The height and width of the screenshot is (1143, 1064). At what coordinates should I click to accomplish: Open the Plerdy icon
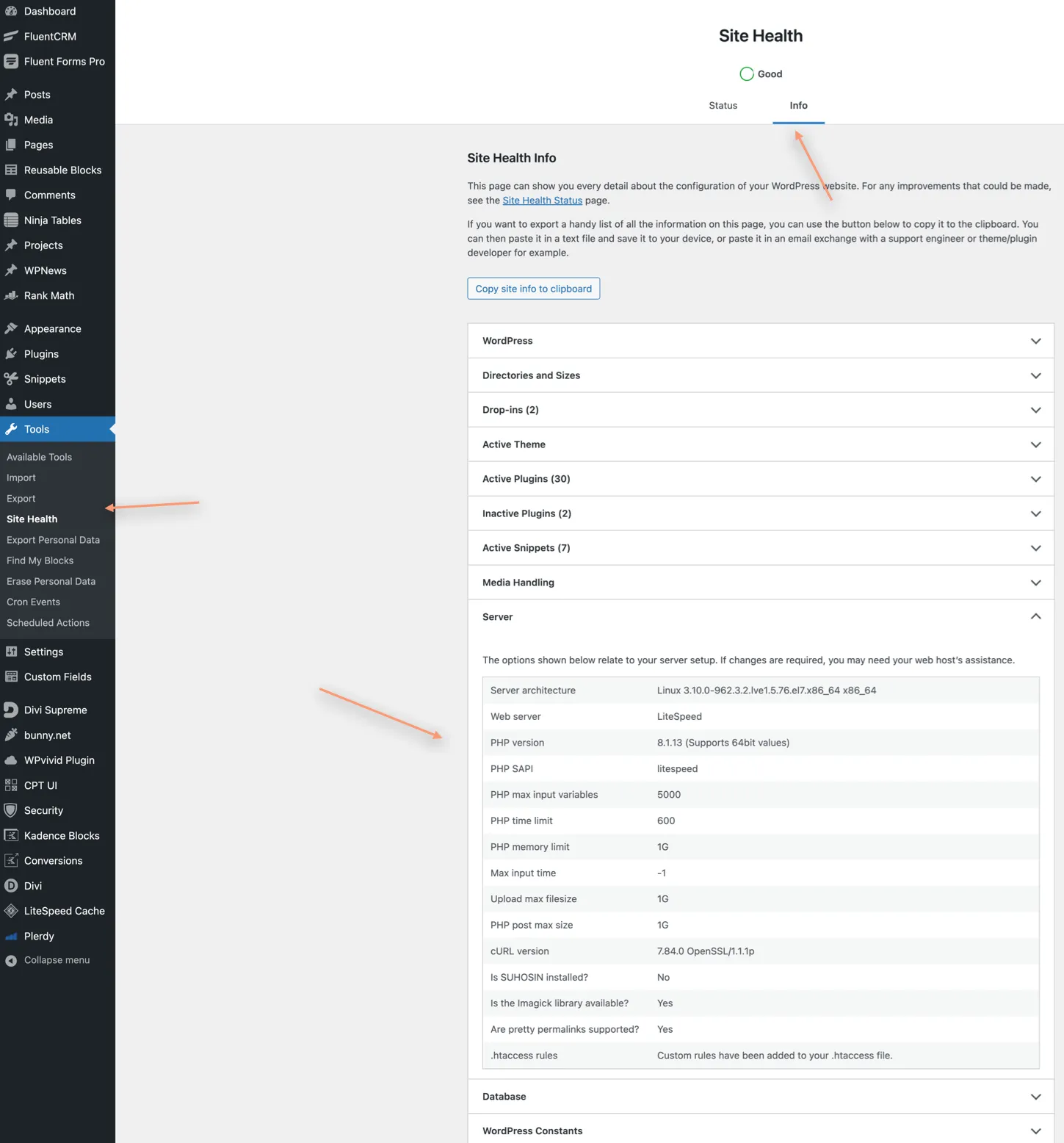point(11,936)
